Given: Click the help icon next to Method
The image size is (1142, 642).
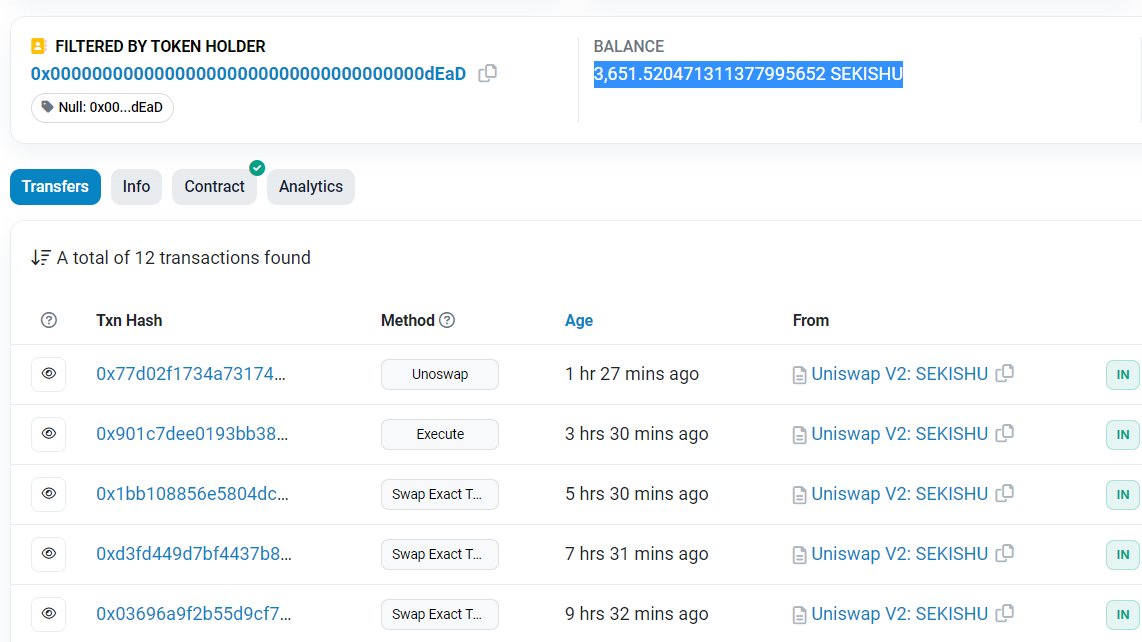Looking at the screenshot, I should point(447,320).
